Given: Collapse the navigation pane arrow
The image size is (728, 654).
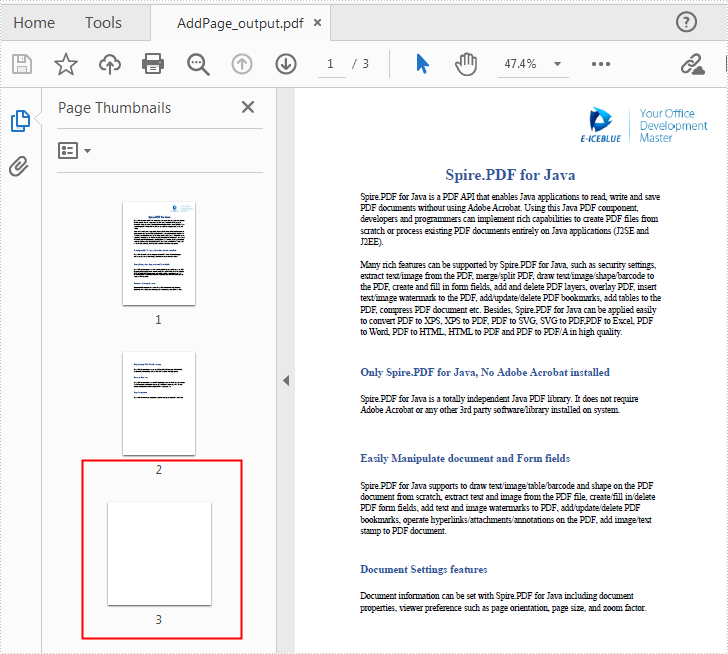Looking at the screenshot, I should 286,381.
